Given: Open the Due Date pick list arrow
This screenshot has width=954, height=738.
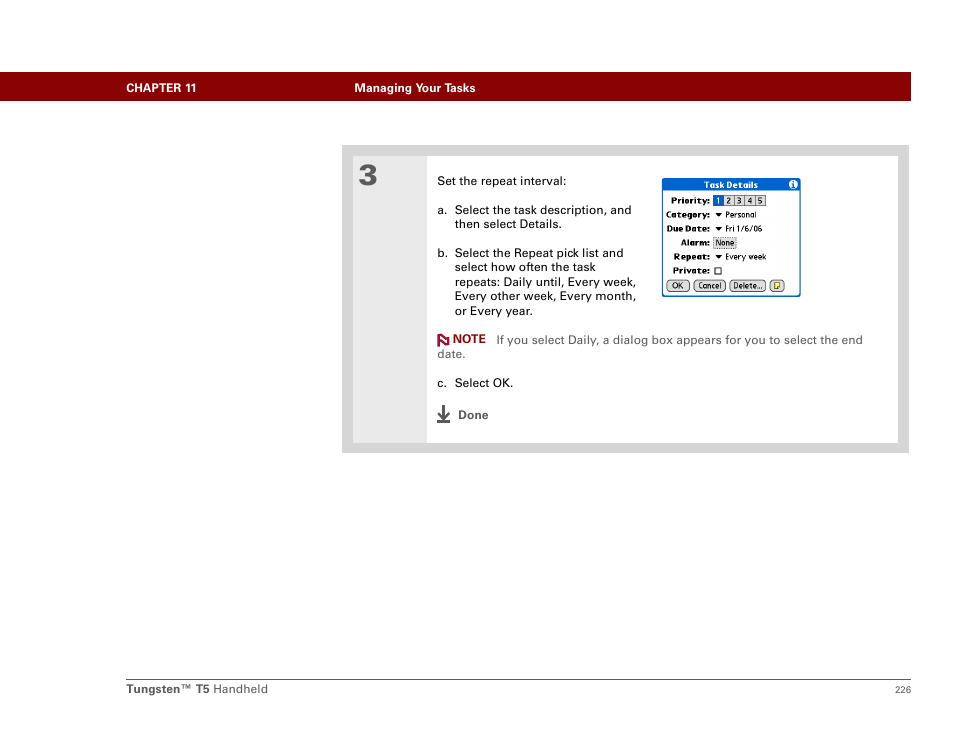Looking at the screenshot, I should [719, 229].
